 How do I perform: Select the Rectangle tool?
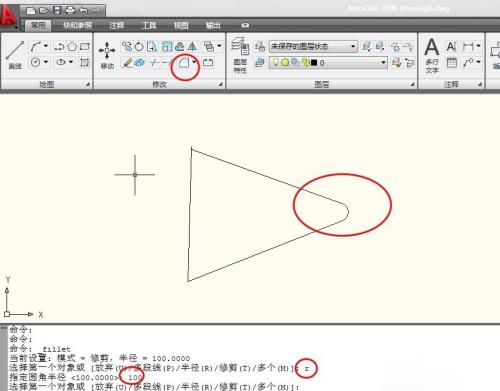point(85,46)
